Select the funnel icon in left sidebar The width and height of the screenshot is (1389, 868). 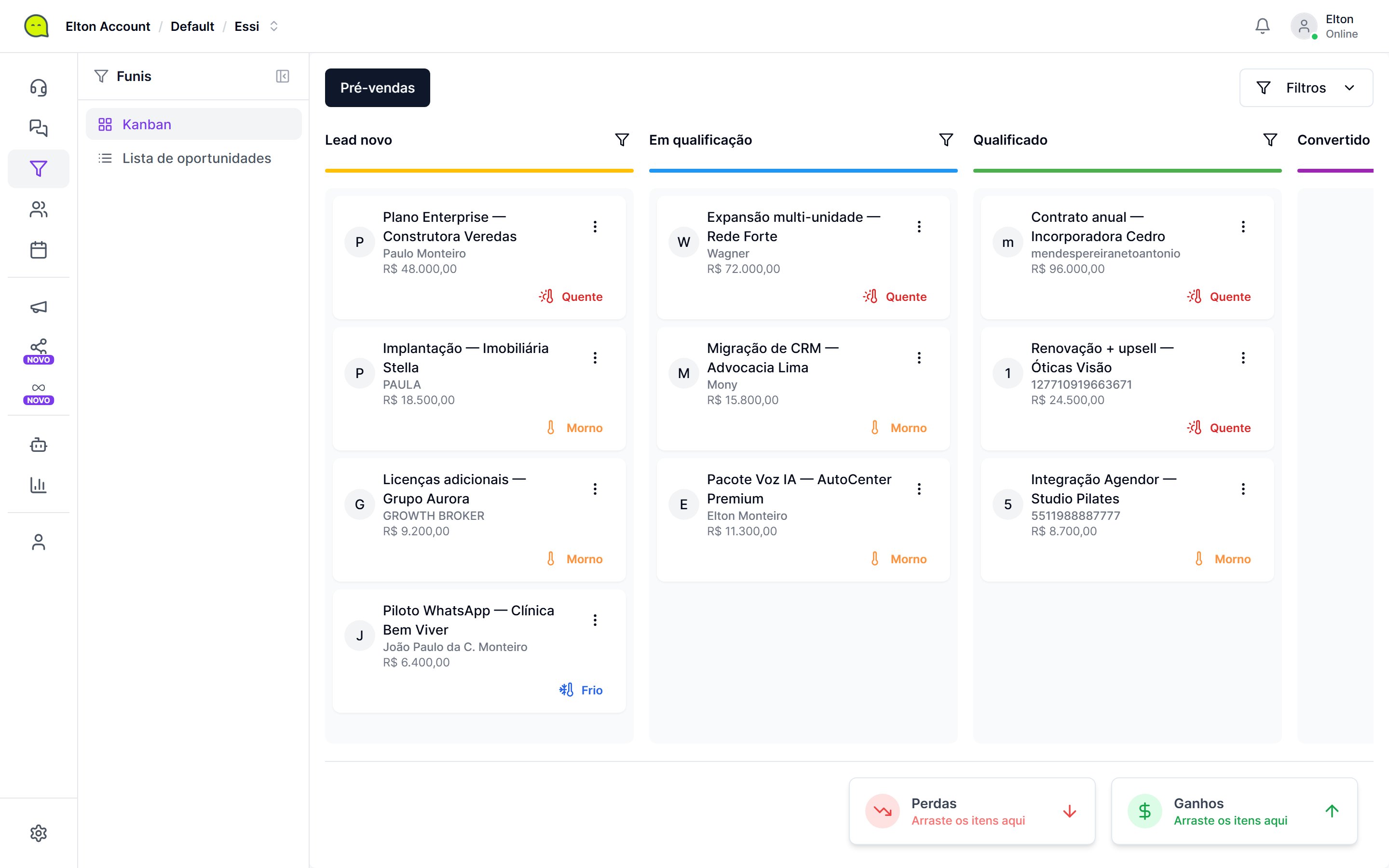pos(39,169)
